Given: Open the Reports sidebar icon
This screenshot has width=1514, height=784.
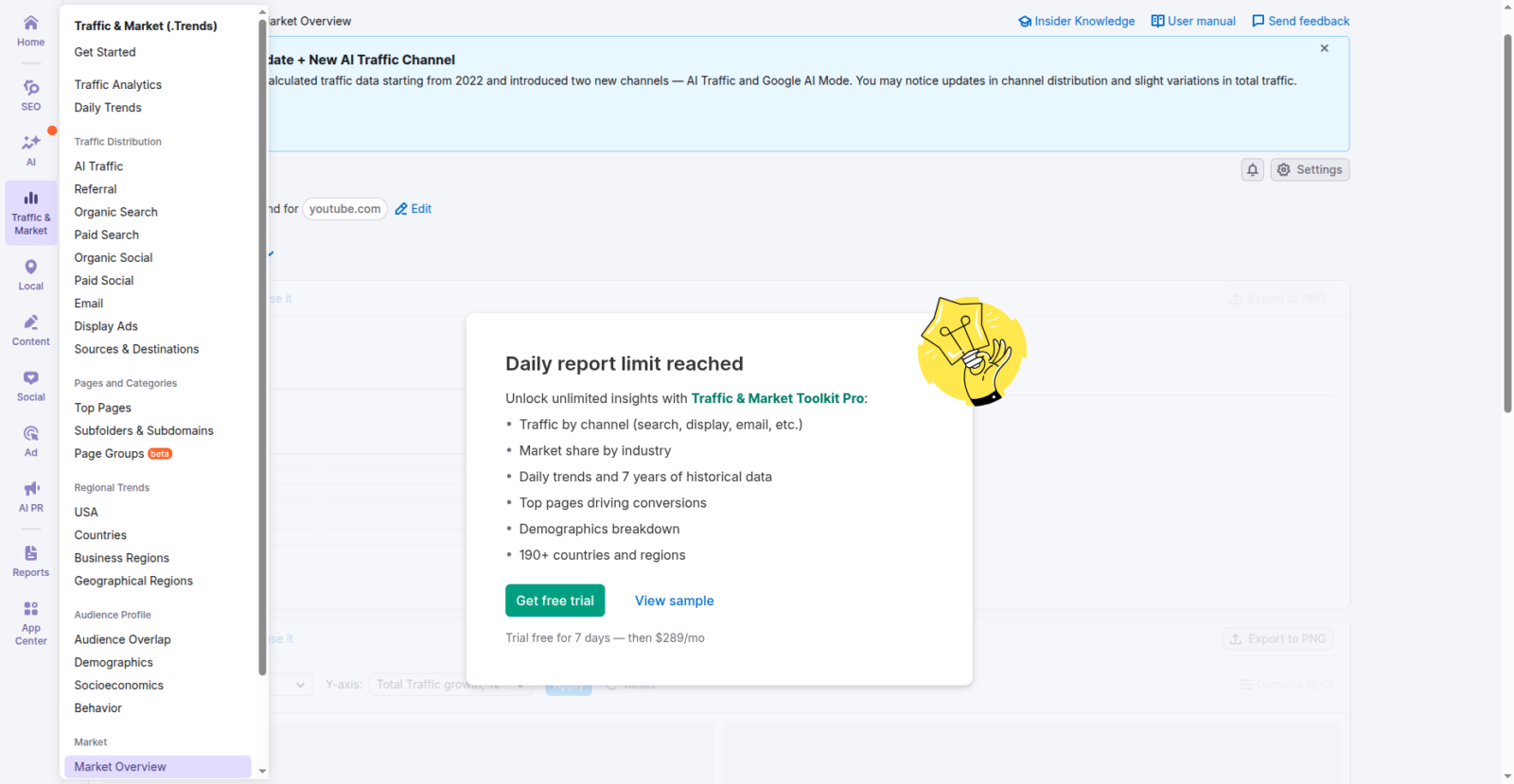Looking at the screenshot, I should 30,560.
